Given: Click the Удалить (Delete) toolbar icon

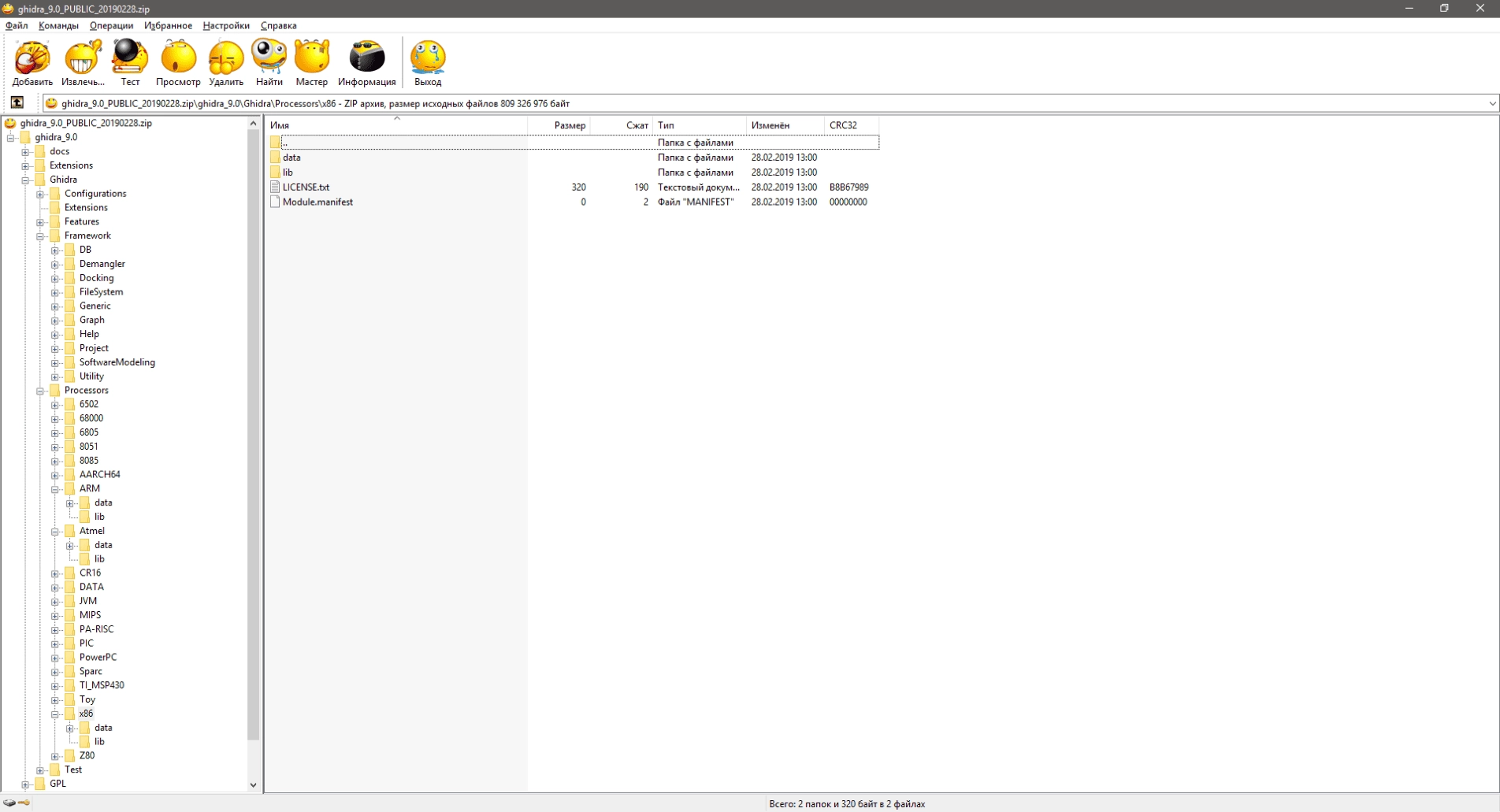Looking at the screenshot, I should click(x=226, y=63).
